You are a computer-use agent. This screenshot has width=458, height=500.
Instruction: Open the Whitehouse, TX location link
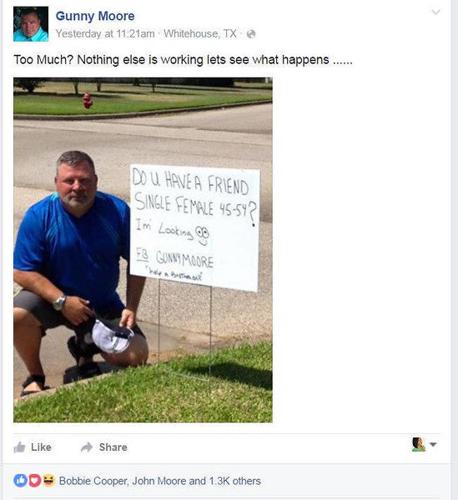200,34
